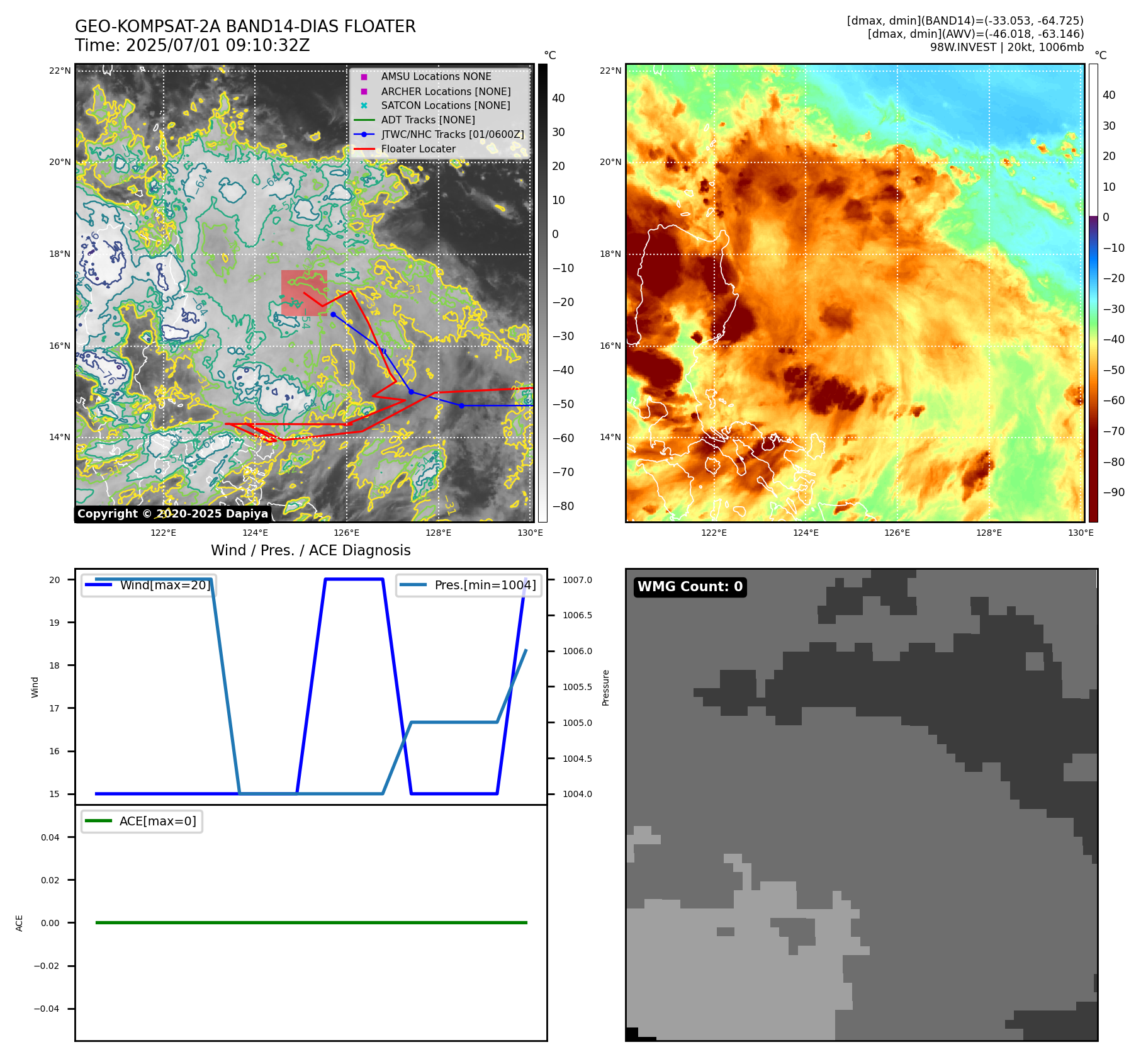The image size is (1141, 1064).
Task: Click the vertical Wind axis label
Action: coord(35,687)
